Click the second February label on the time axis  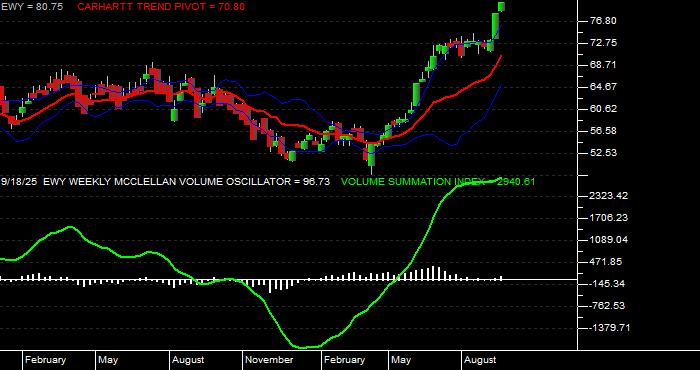(344, 360)
